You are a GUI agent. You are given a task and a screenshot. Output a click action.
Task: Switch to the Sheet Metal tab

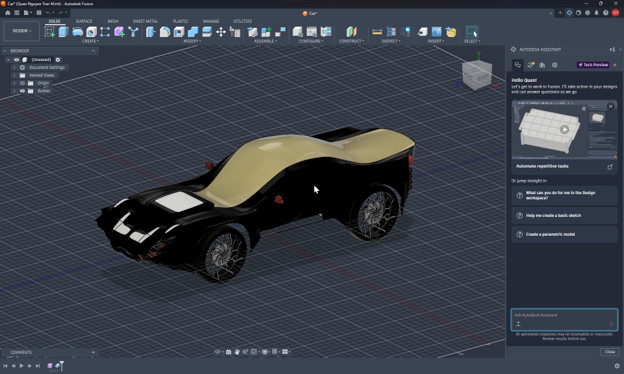145,21
